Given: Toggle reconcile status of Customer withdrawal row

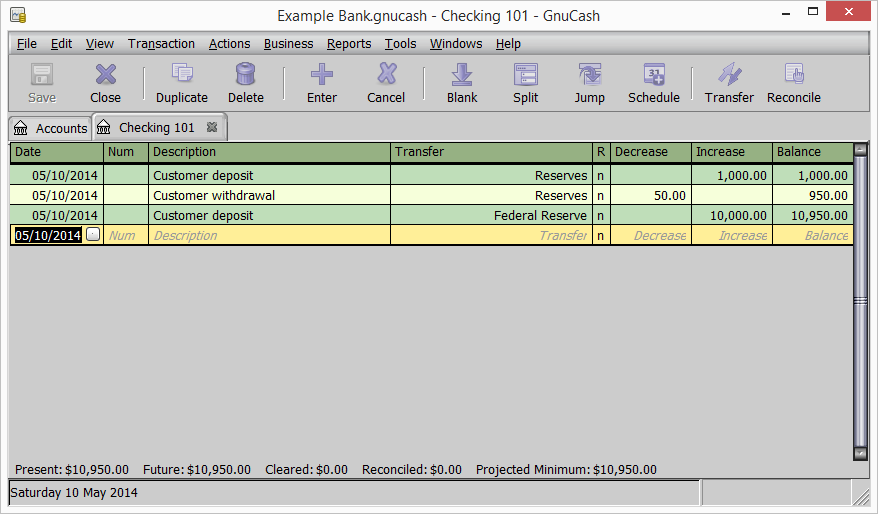Looking at the screenshot, I should [x=601, y=196].
